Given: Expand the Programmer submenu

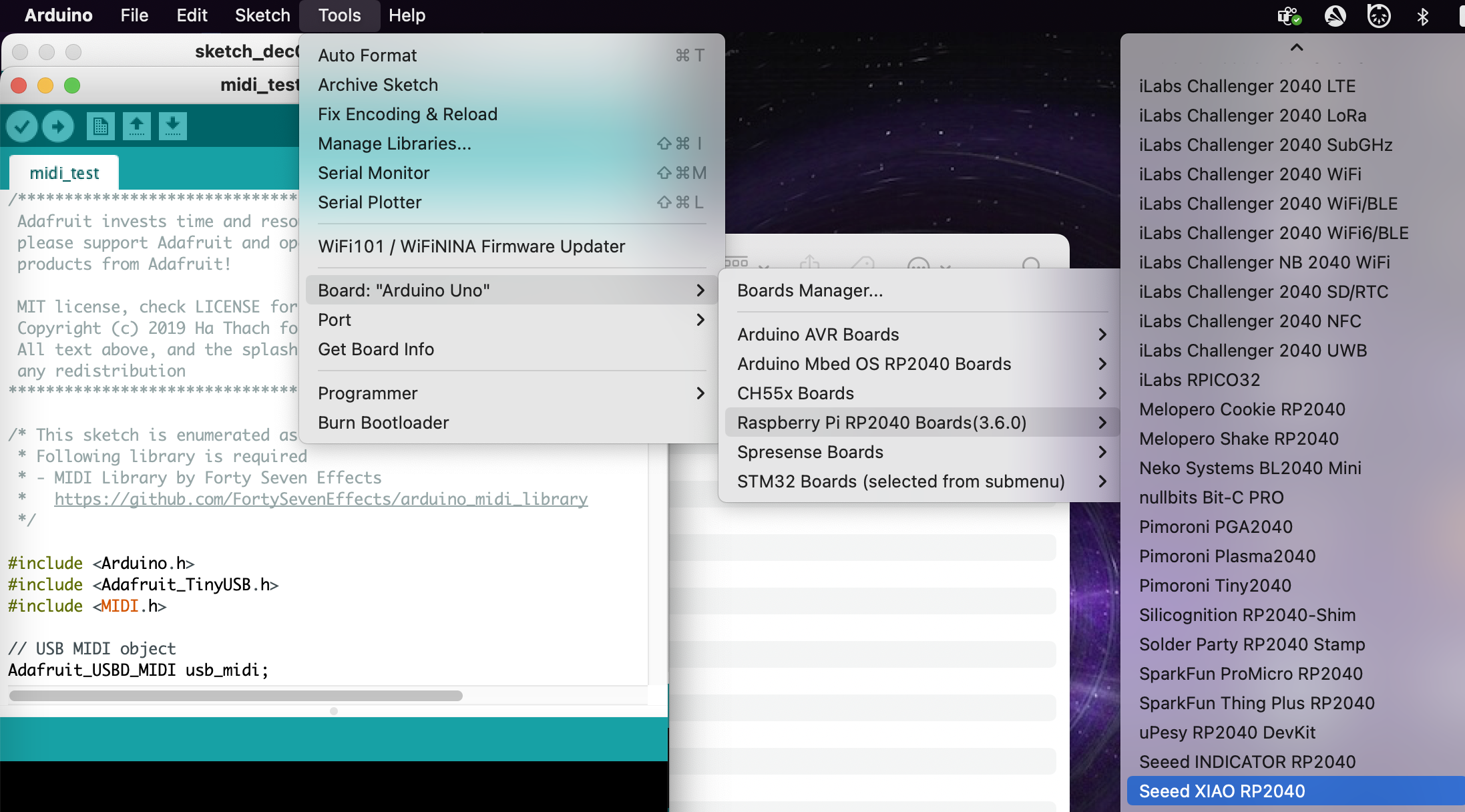Looking at the screenshot, I should pos(368,393).
